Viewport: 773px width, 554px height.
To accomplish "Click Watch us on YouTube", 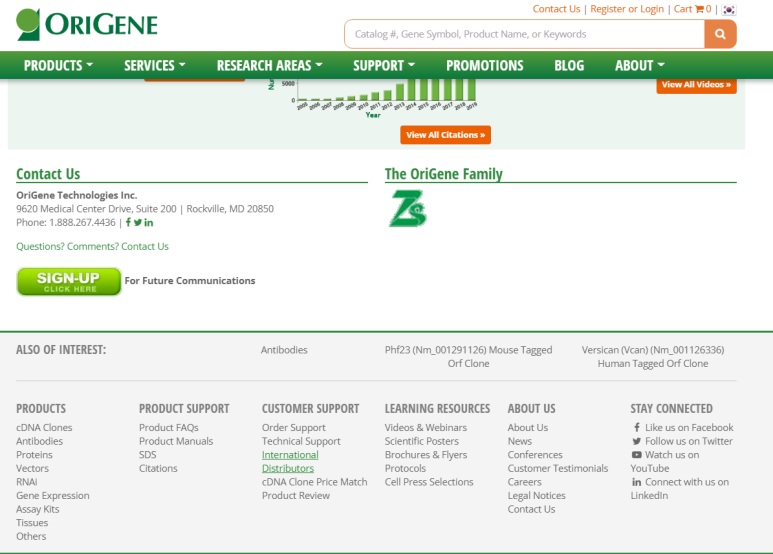I will 665,461.
